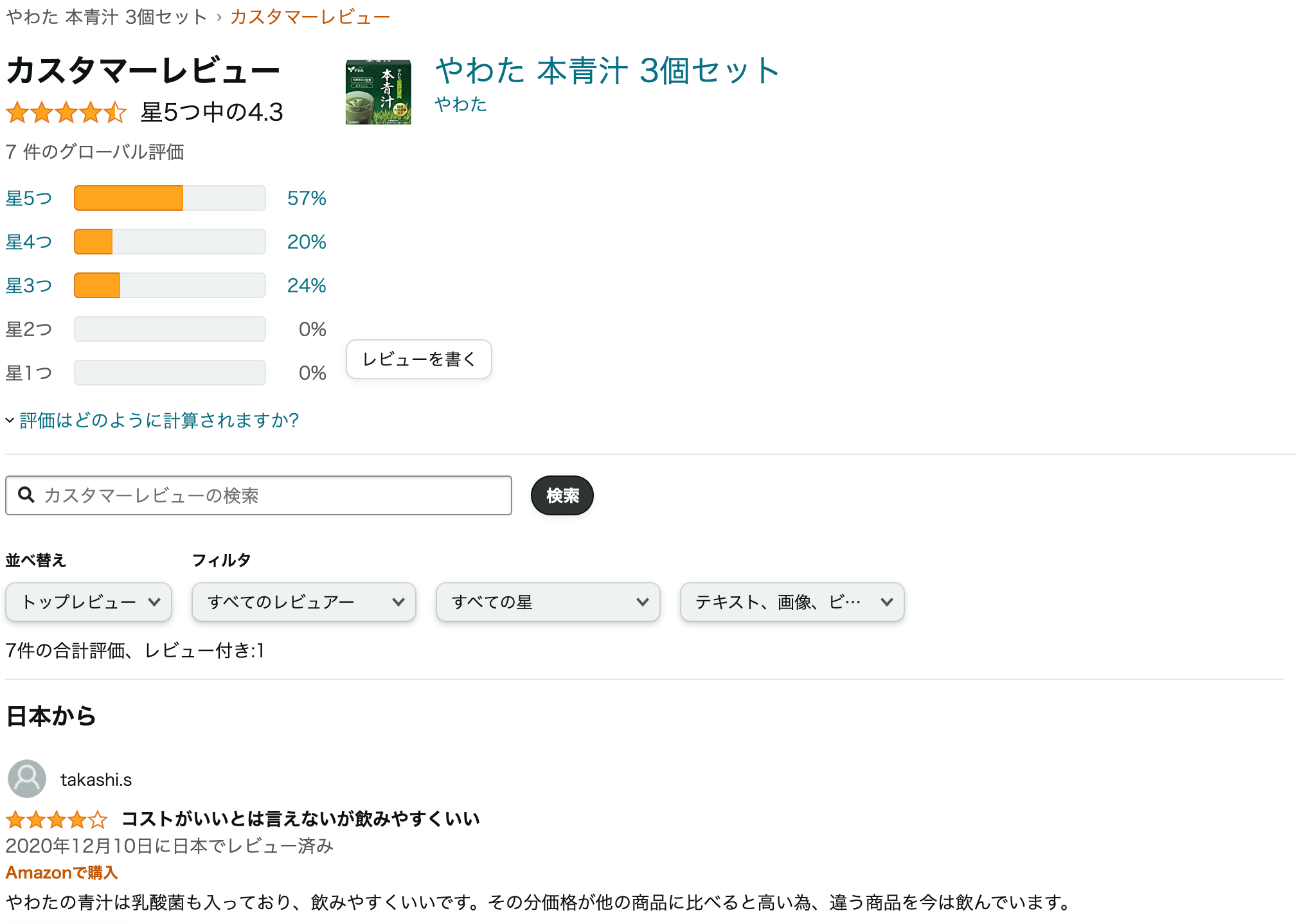Viewport: 1297px width, 924px height.
Task: Click the 星2つ row label
Action: click(29, 329)
